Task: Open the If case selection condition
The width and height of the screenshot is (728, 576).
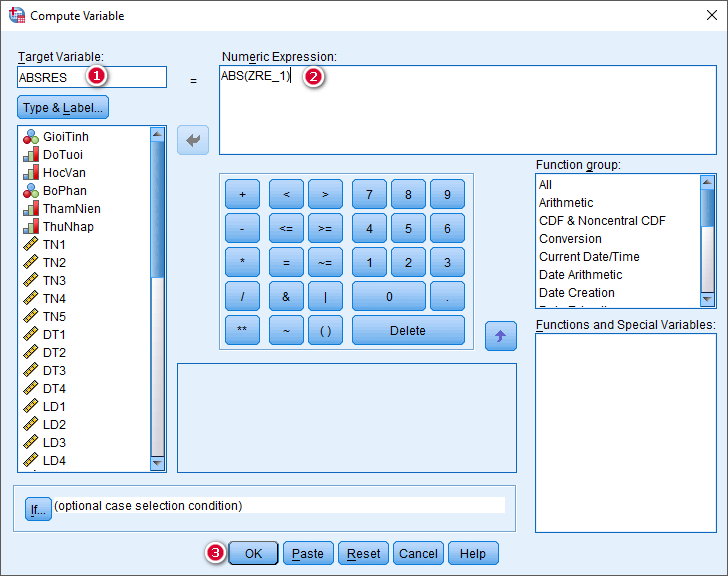Action: tap(38, 510)
